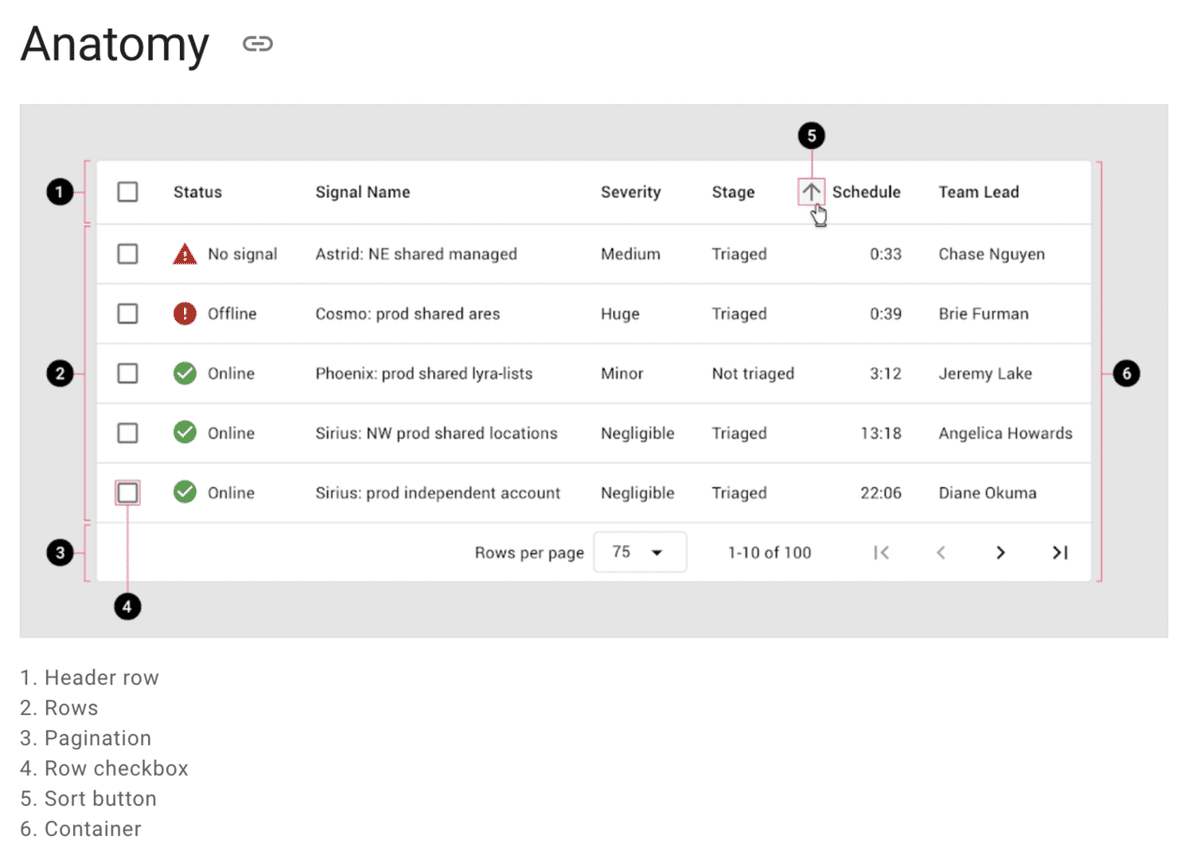The width and height of the screenshot is (1200, 863).
Task: Select the Phoenix: prod shared lyra-lists cell
Action: pos(424,374)
